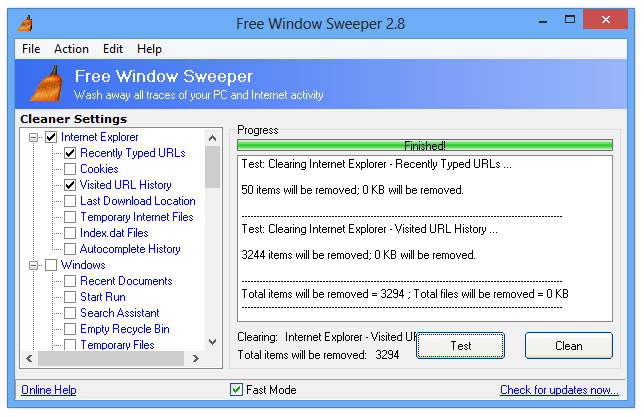Check Autocomplete History option
The height and width of the screenshot is (417, 644).
tap(70, 249)
